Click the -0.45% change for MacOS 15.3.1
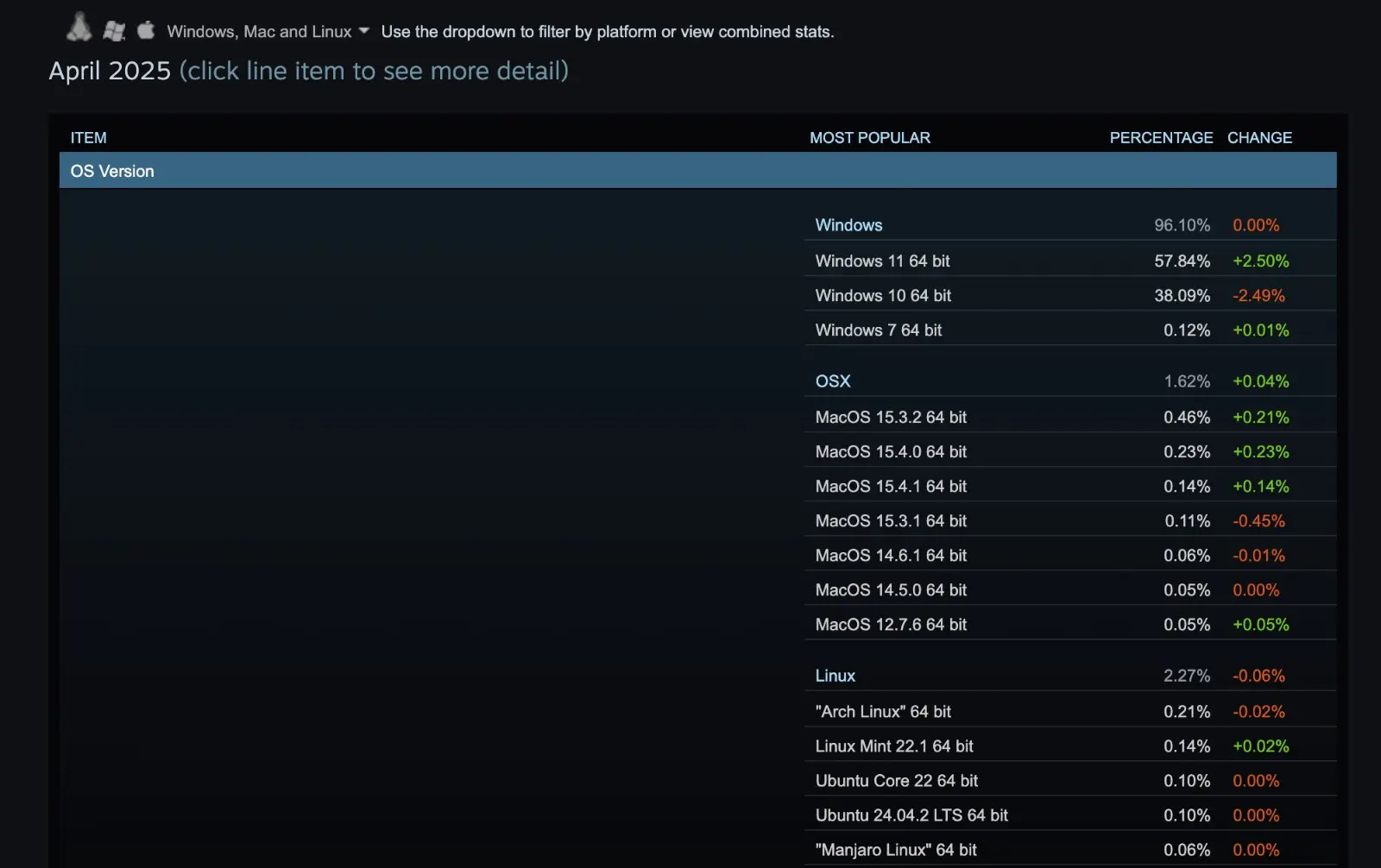Viewport: 1381px width, 868px height. pyautogui.click(x=1258, y=520)
